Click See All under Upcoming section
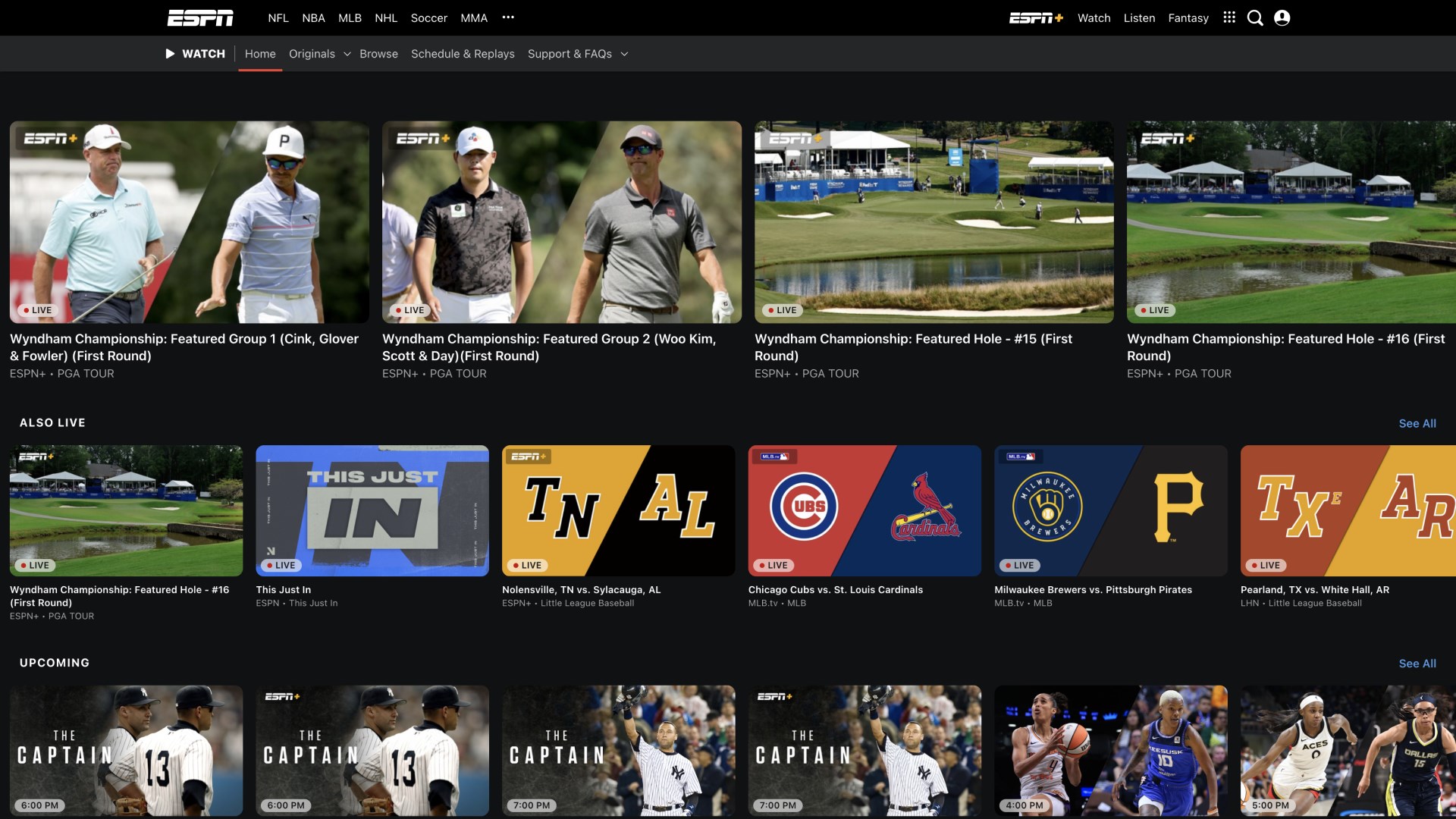 pyautogui.click(x=1418, y=663)
